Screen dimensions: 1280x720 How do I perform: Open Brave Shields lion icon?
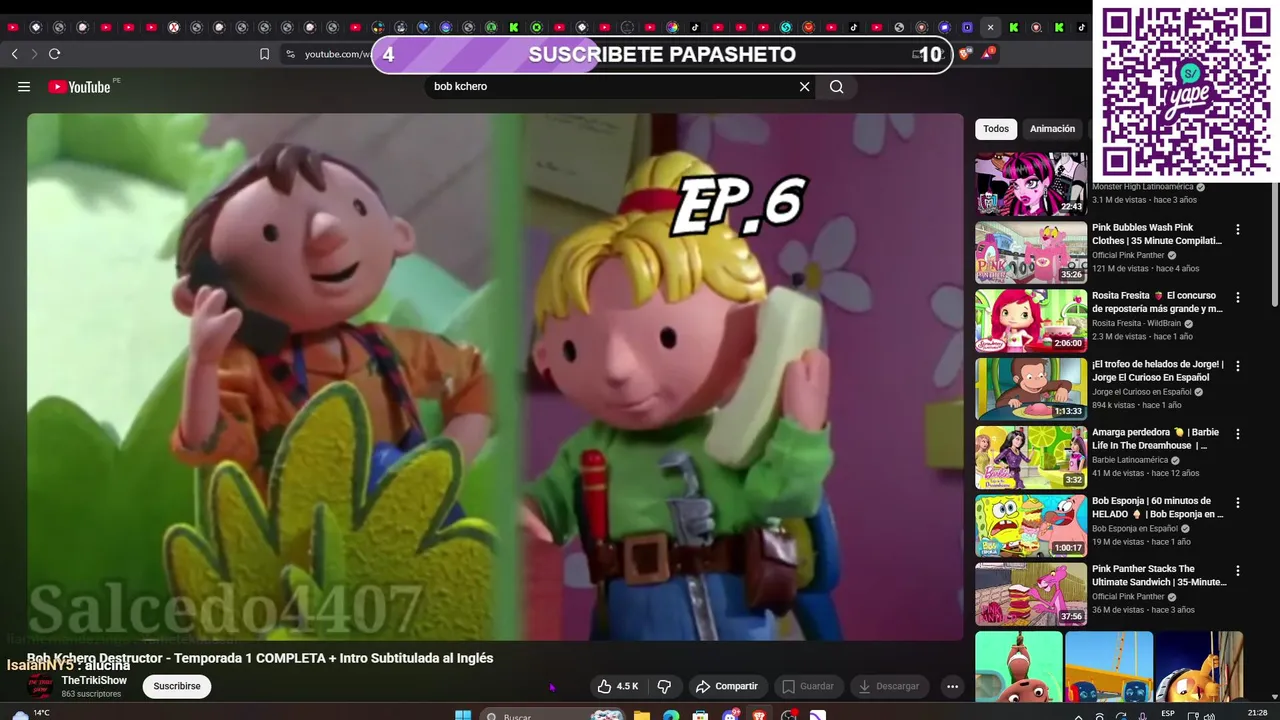coord(965,54)
